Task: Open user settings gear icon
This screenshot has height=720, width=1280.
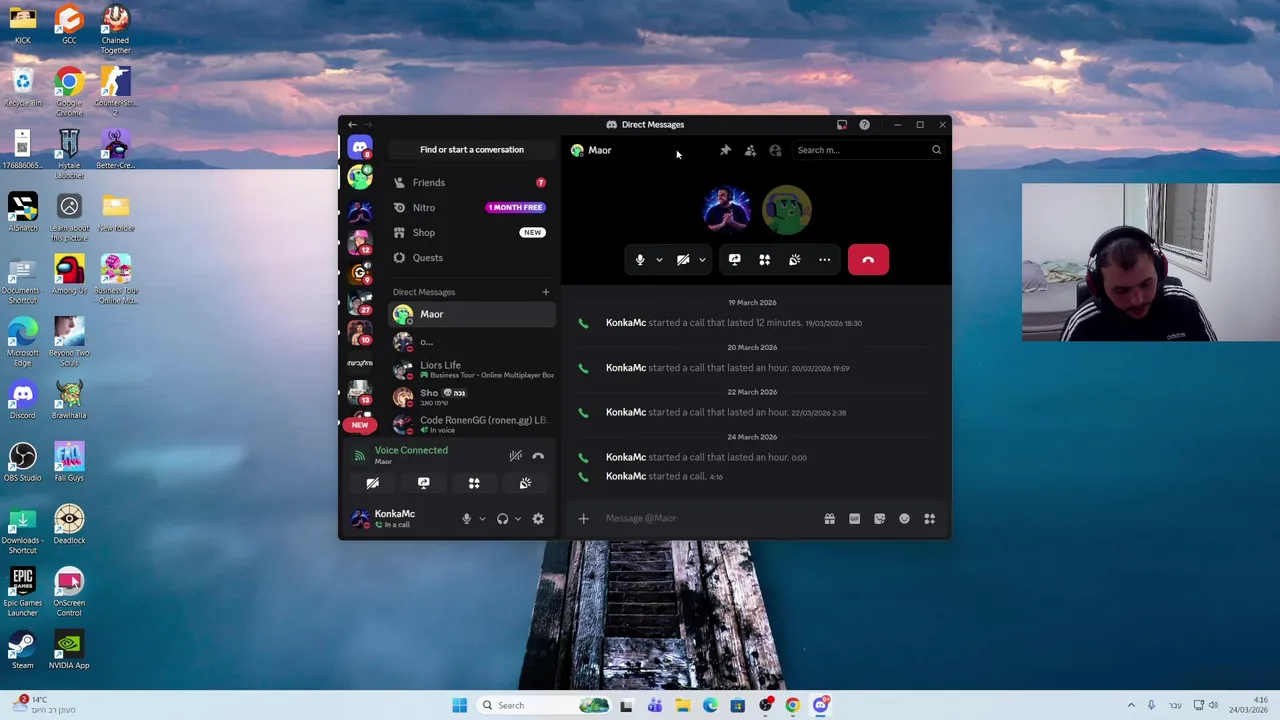Action: 538,519
